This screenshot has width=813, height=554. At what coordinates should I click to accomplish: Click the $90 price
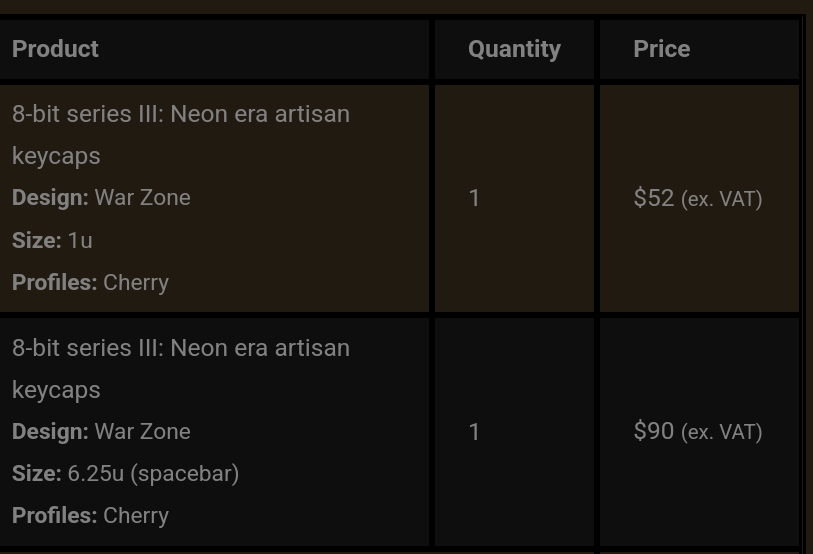pyautogui.click(x=654, y=431)
